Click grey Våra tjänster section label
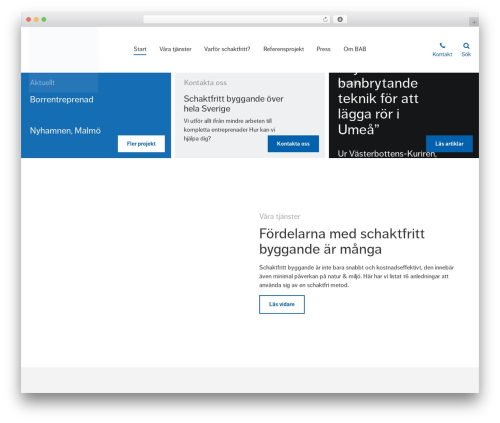Viewport: 500px width, 423px height. point(280,216)
